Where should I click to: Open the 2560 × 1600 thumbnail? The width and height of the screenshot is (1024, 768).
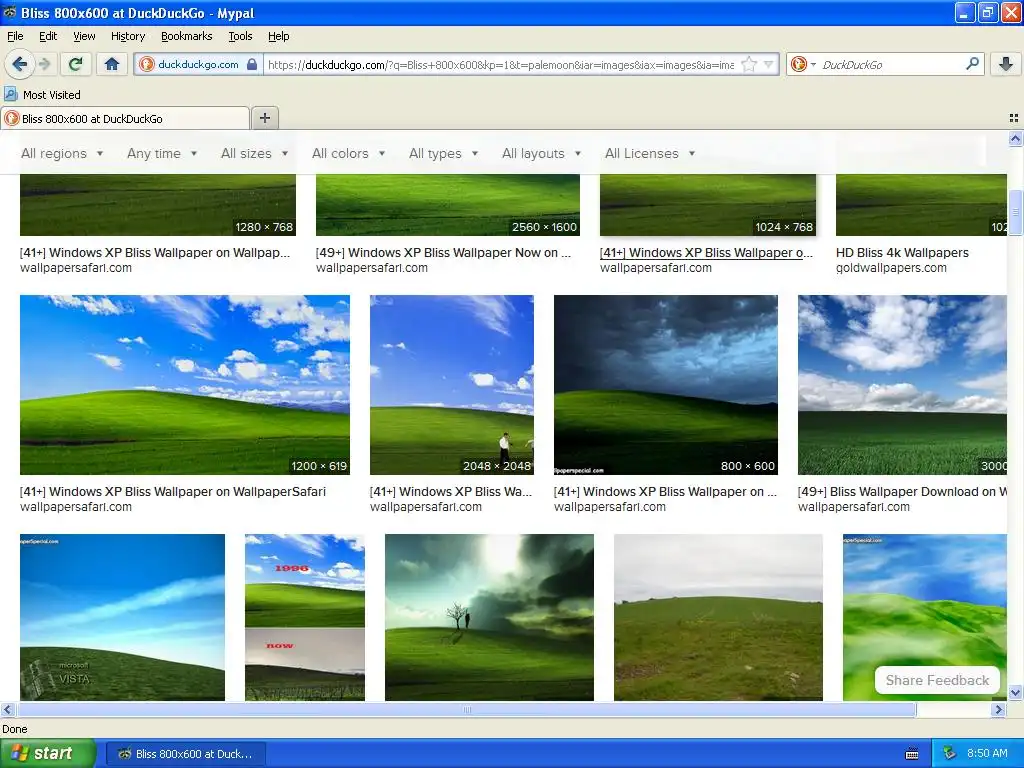448,205
